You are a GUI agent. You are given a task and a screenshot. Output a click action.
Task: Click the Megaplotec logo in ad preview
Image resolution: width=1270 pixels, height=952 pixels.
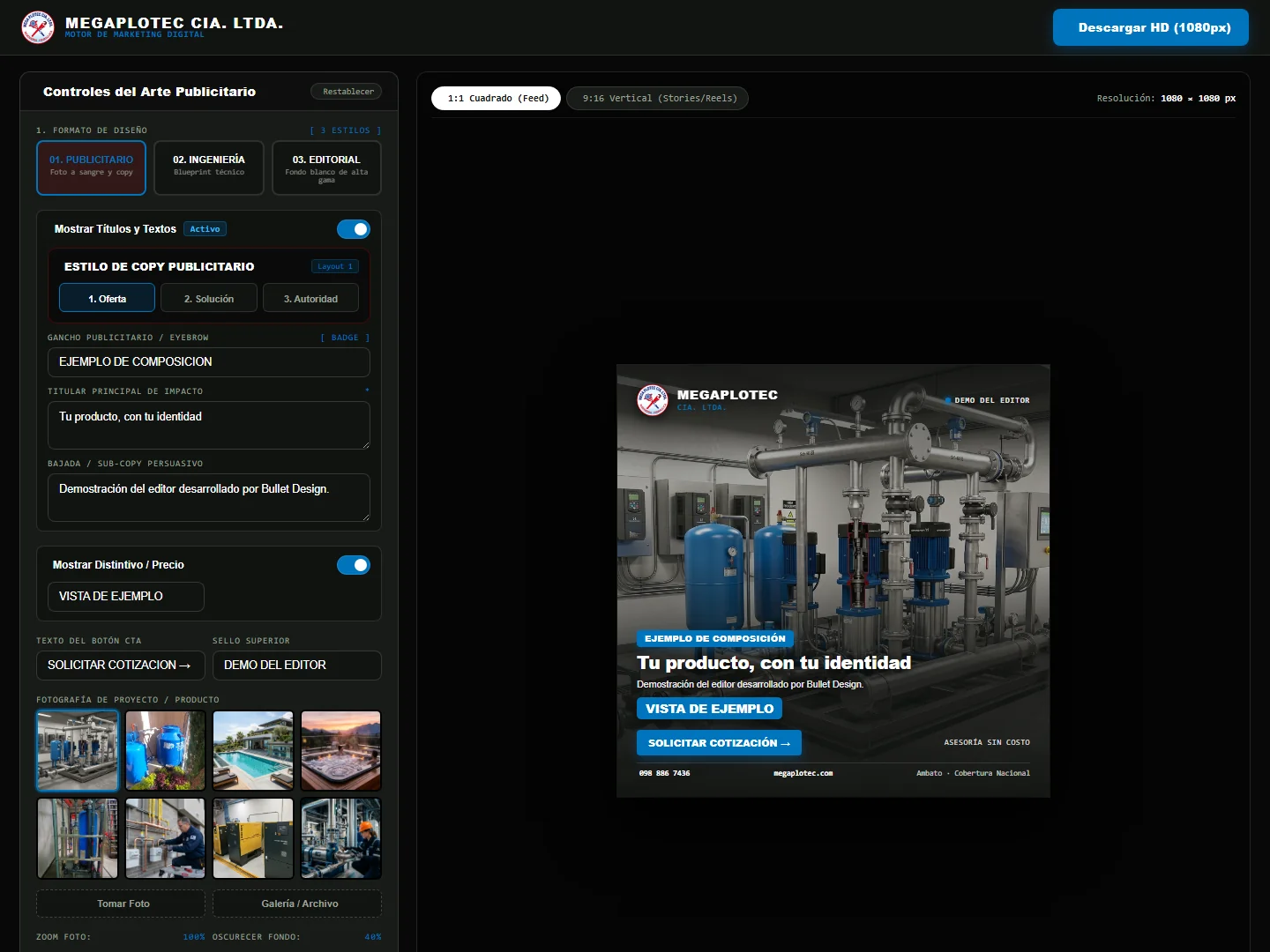653,400
